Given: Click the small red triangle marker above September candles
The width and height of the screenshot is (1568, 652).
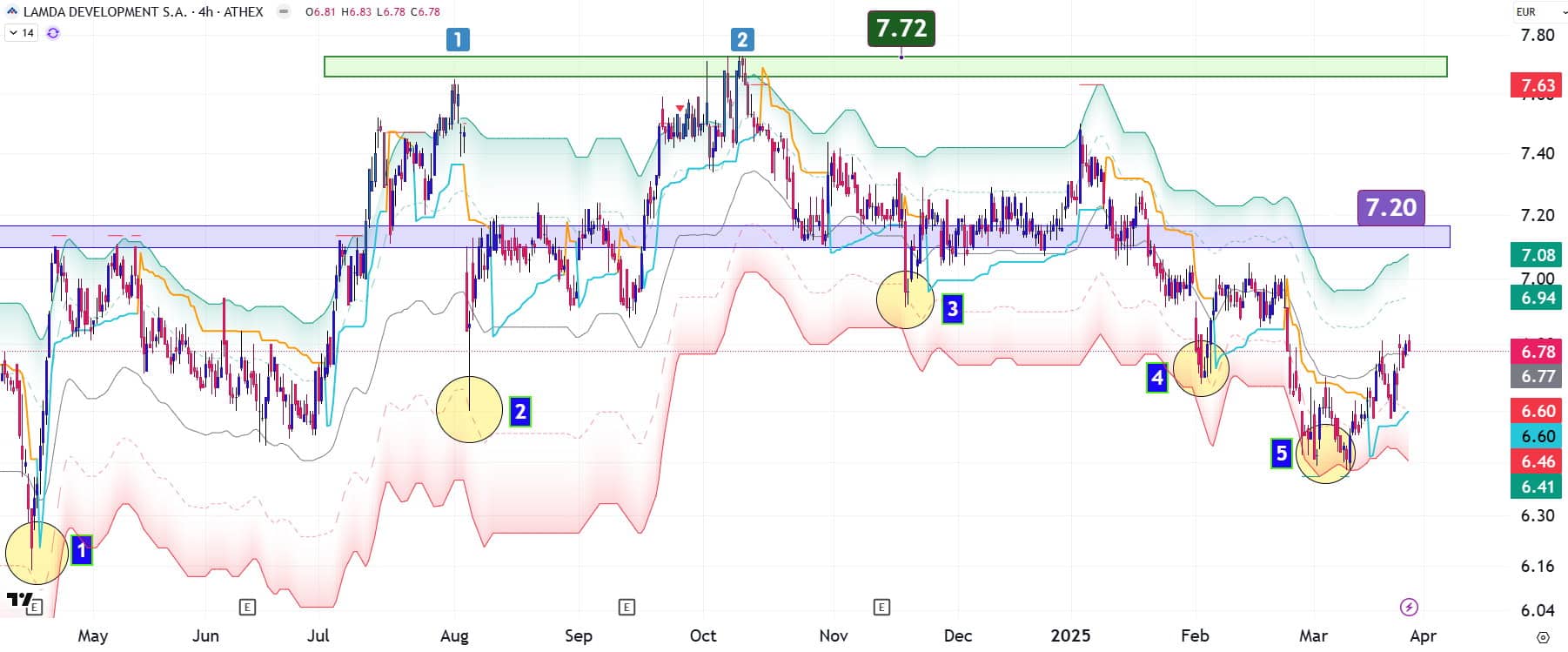Looking at the screenshot, I should point(680,108).
